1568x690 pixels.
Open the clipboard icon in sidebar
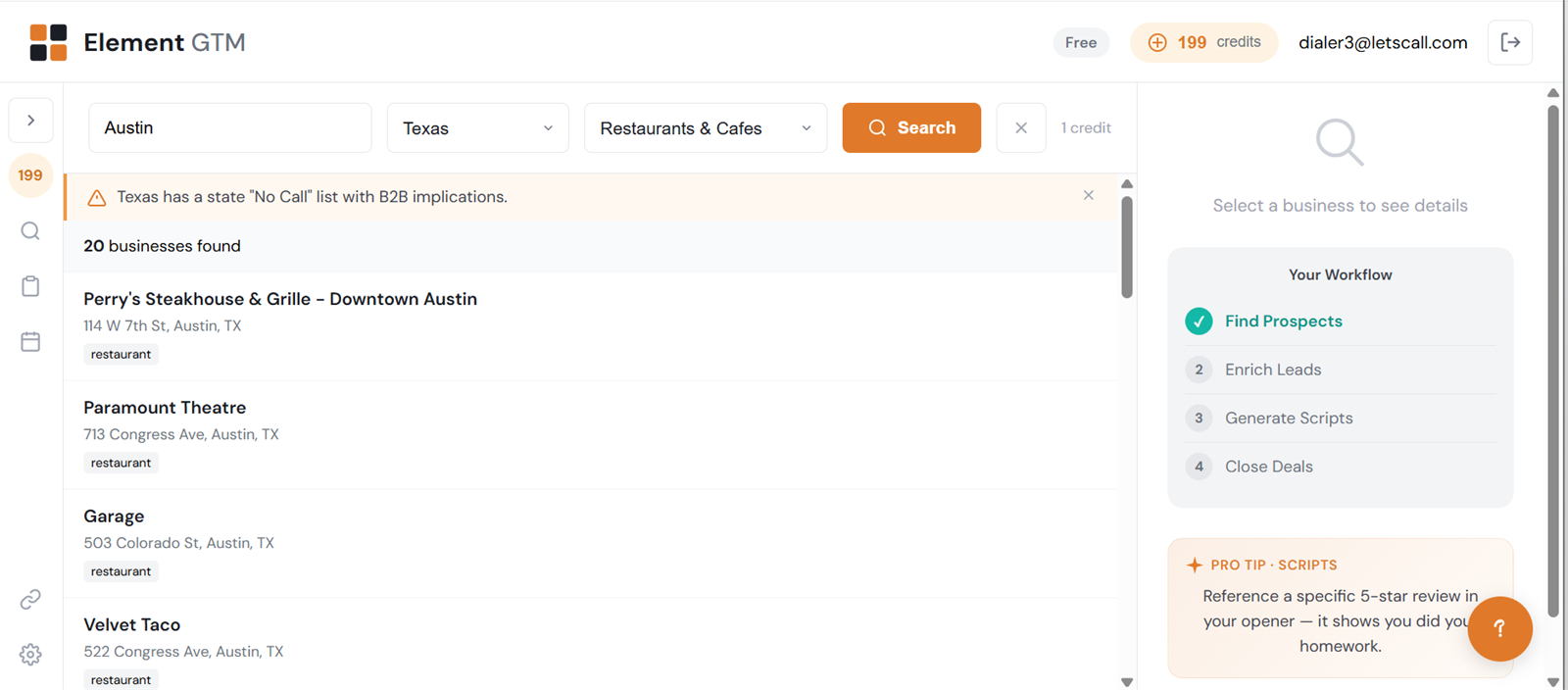(x=30, y=286)
